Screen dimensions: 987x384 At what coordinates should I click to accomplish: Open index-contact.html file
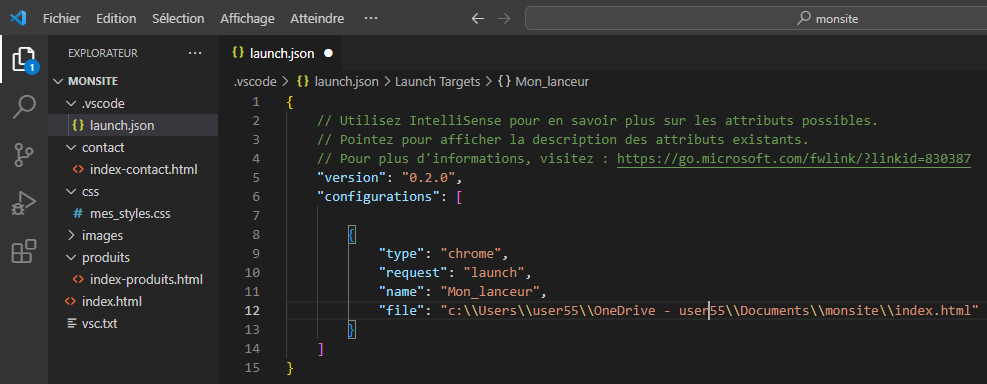(133, 169)
